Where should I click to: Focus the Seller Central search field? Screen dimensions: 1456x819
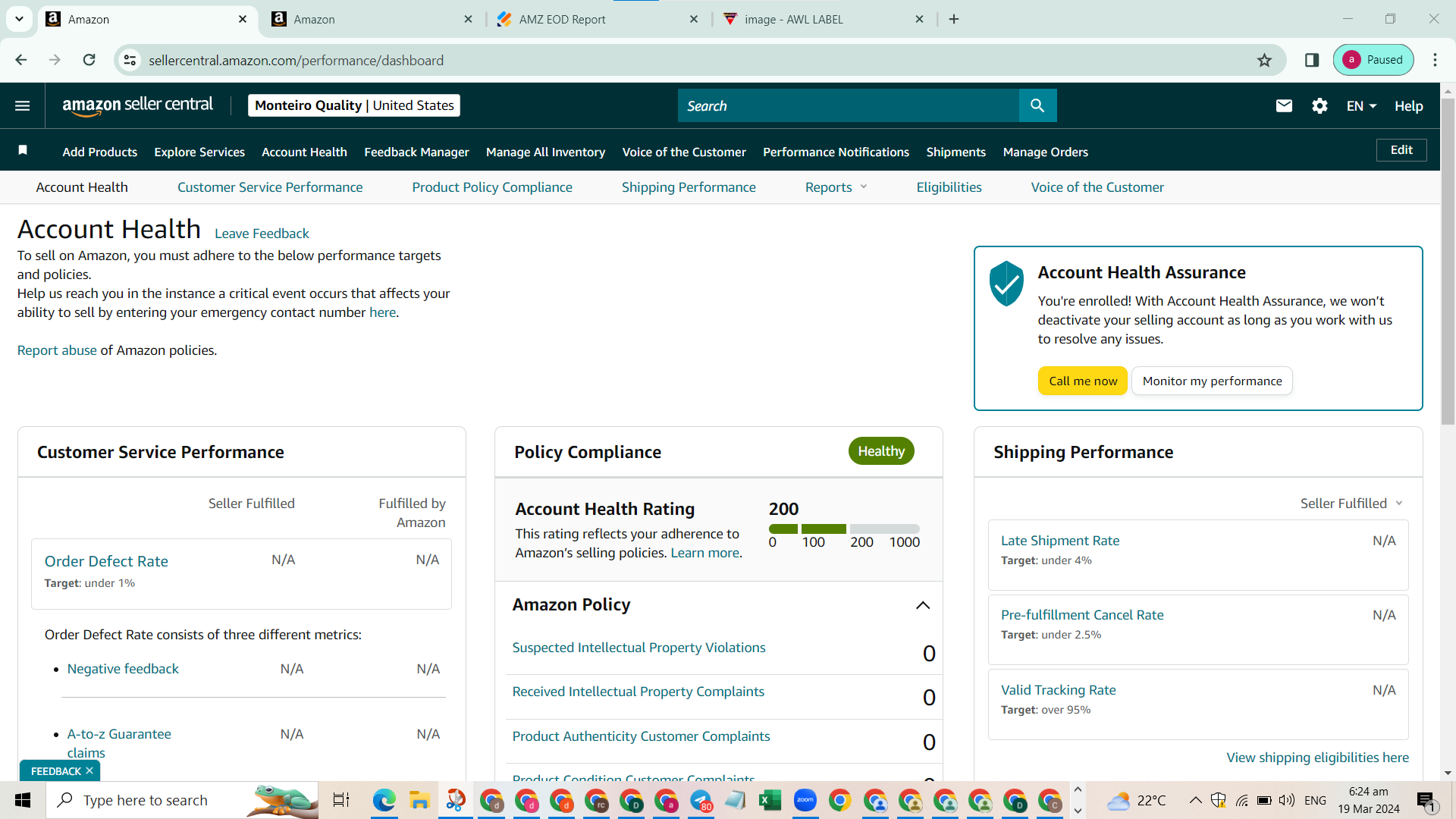point(849,105)
